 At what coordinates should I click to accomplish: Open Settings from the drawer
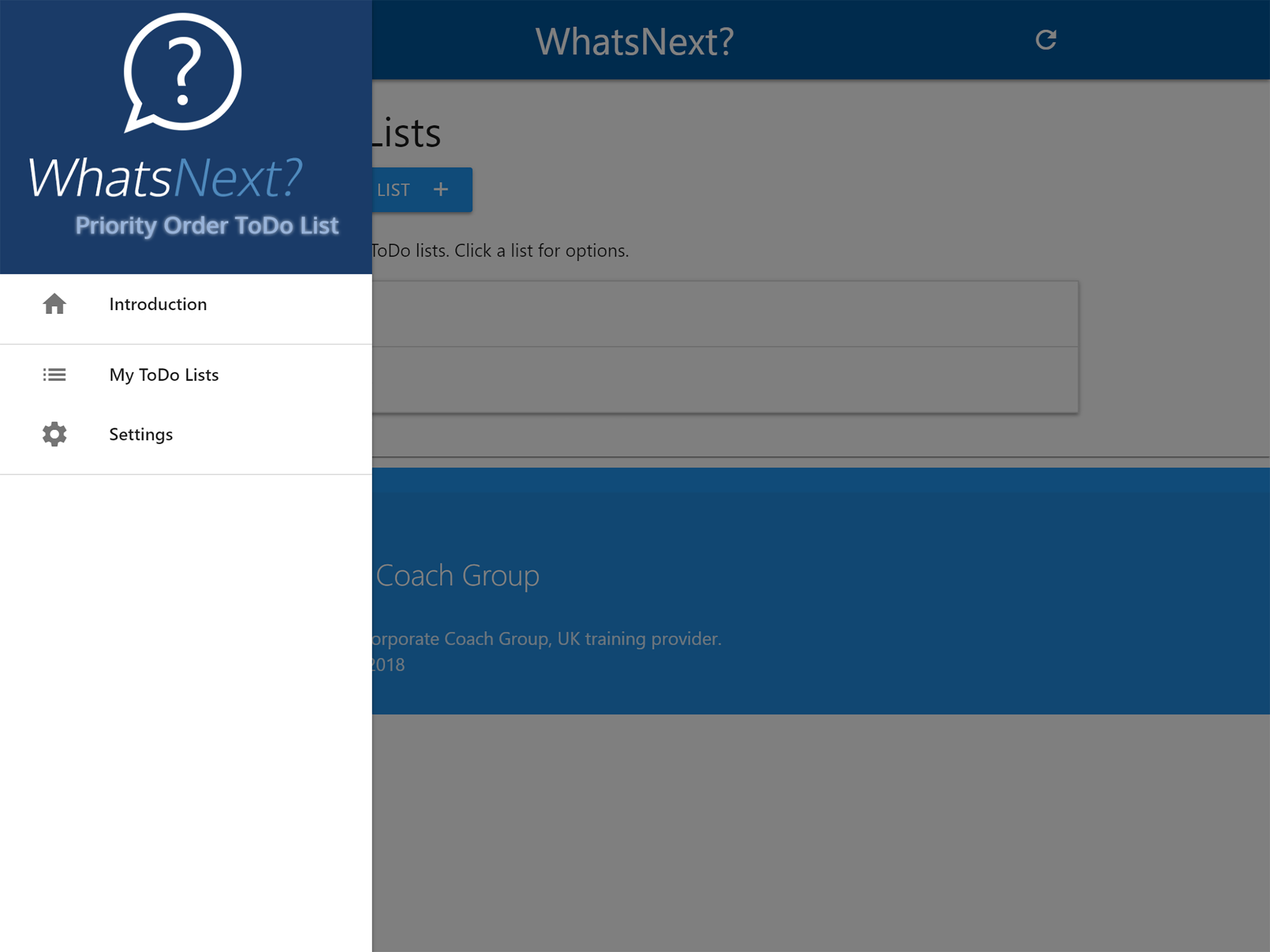pyautogui.click(x=186, y=435)
